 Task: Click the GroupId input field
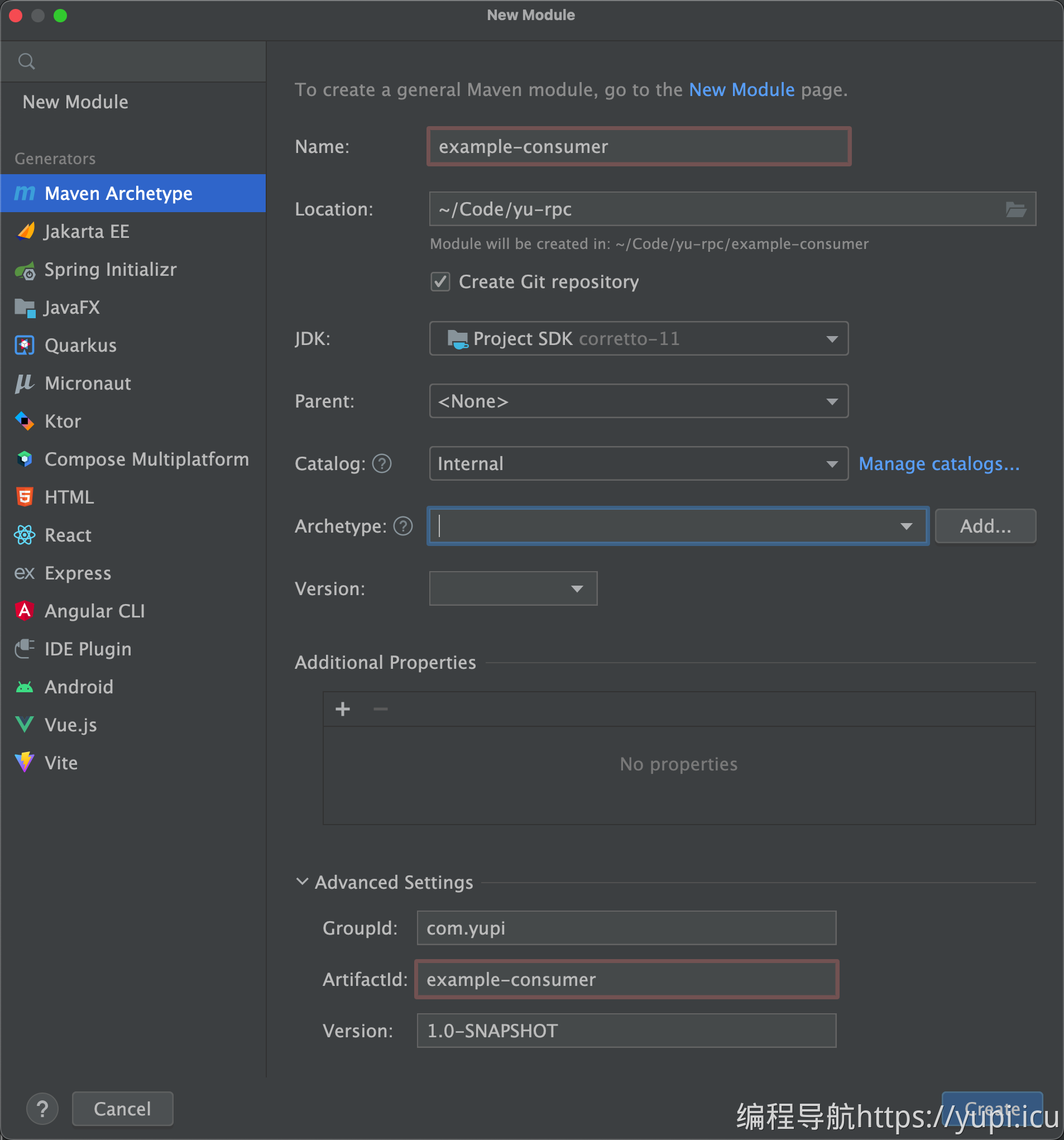coord(626,928)
